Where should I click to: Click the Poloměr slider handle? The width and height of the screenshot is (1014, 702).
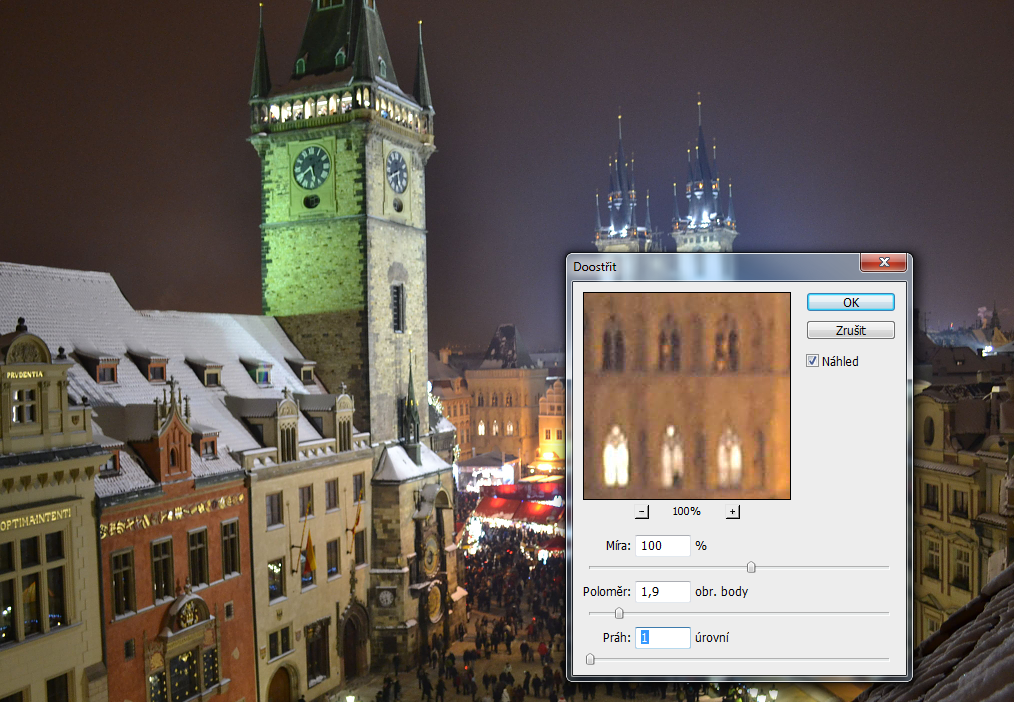click(x=618, y=613)
